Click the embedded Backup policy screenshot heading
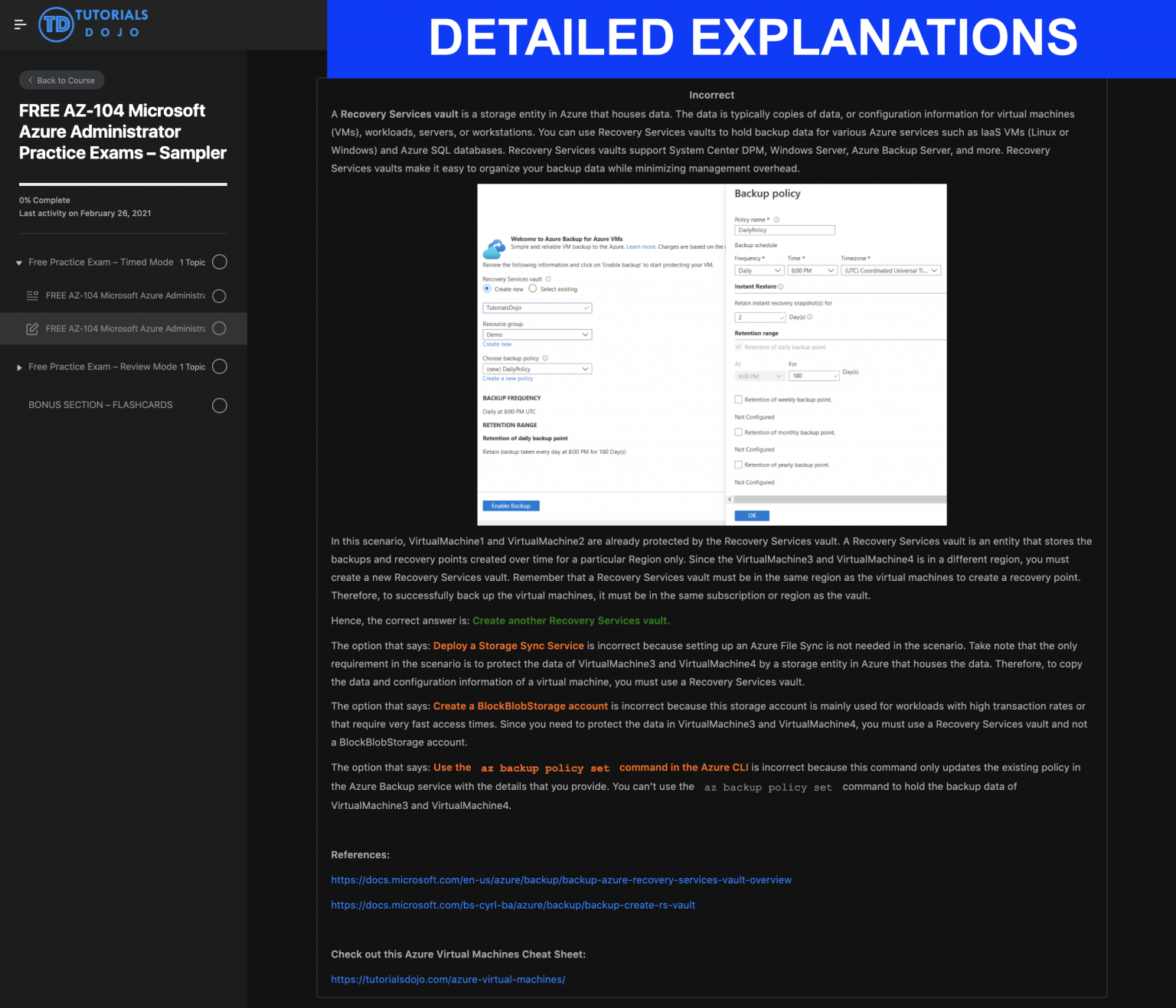 click(x=767, y=194)
